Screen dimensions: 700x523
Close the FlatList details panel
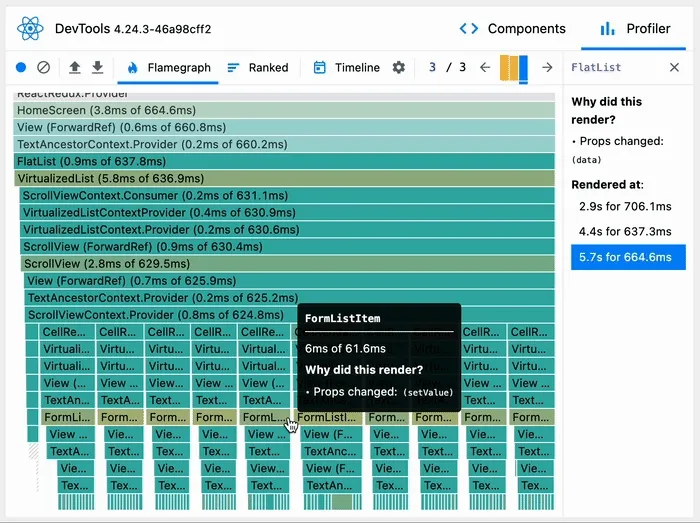tap(674, 67)
